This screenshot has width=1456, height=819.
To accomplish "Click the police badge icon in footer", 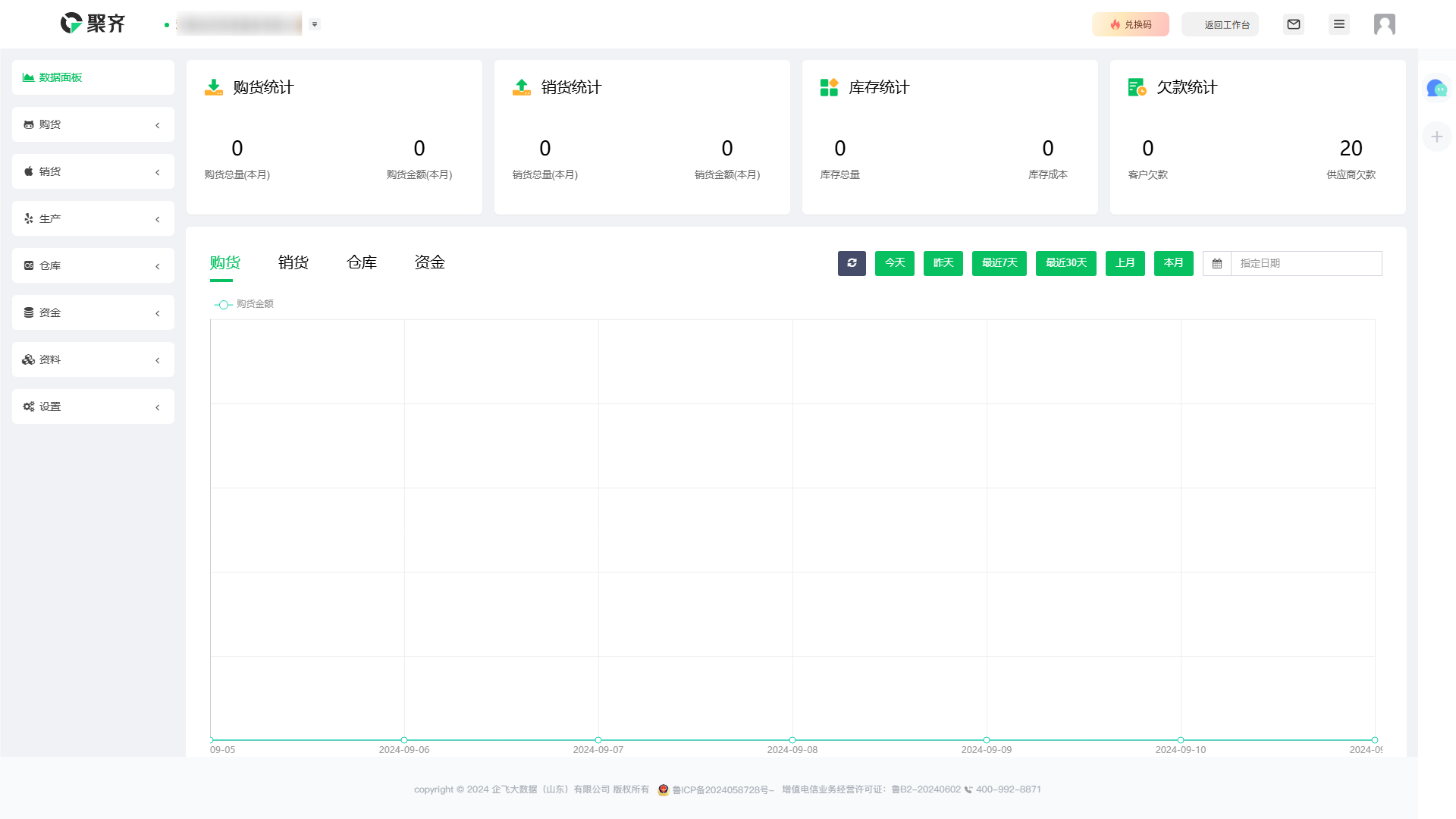I will pos(664,789).
